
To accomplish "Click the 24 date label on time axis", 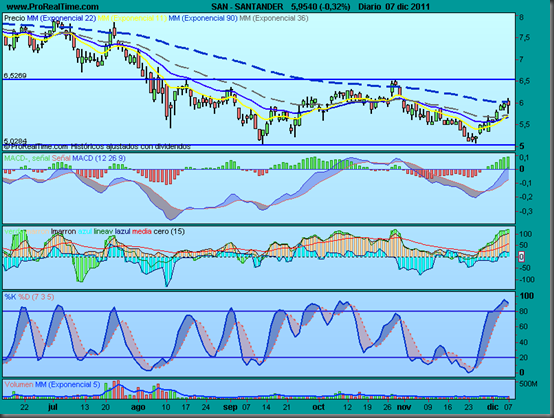I will click(x=206, y=407).
